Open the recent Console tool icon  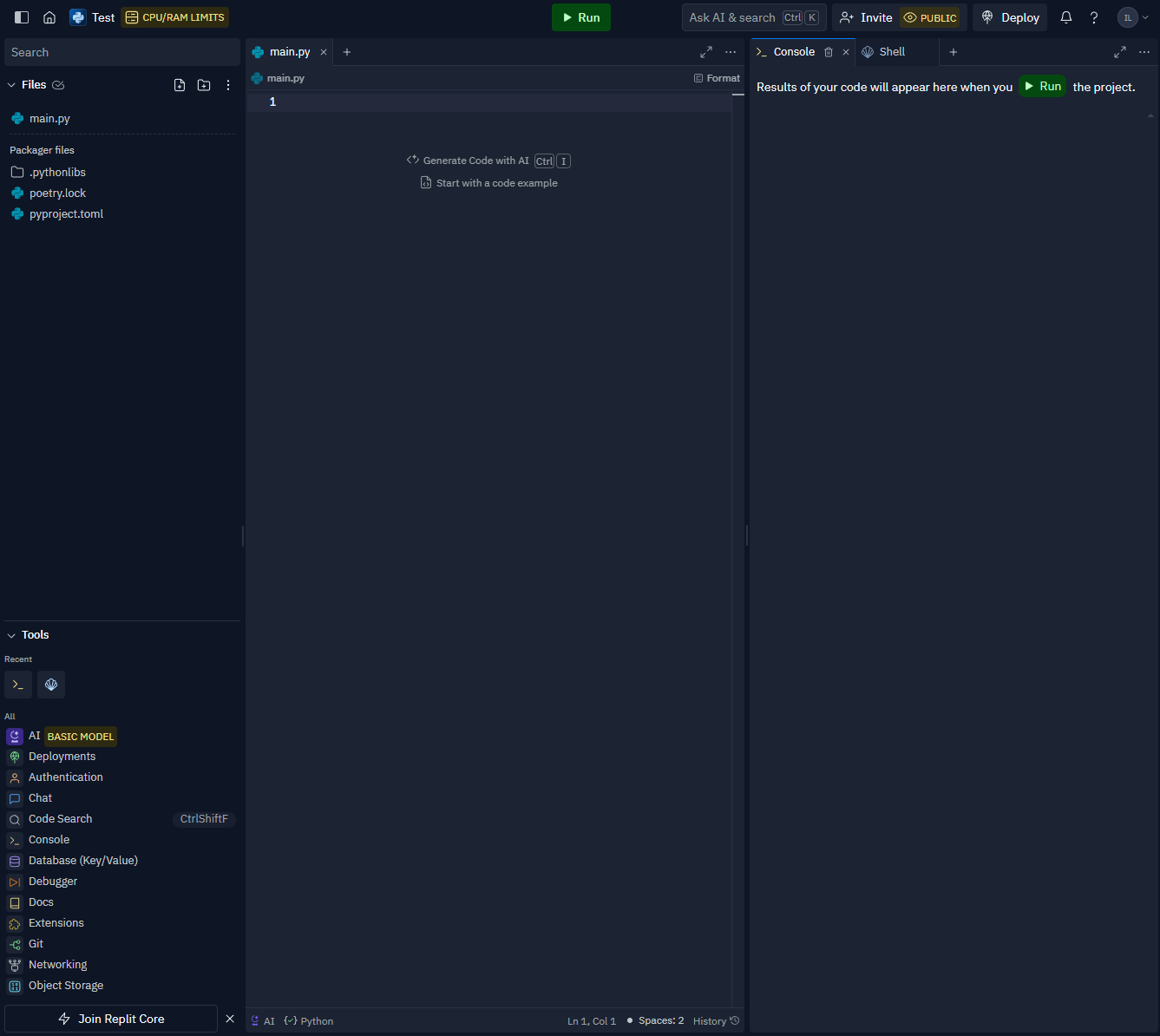[x=18, y=685]
